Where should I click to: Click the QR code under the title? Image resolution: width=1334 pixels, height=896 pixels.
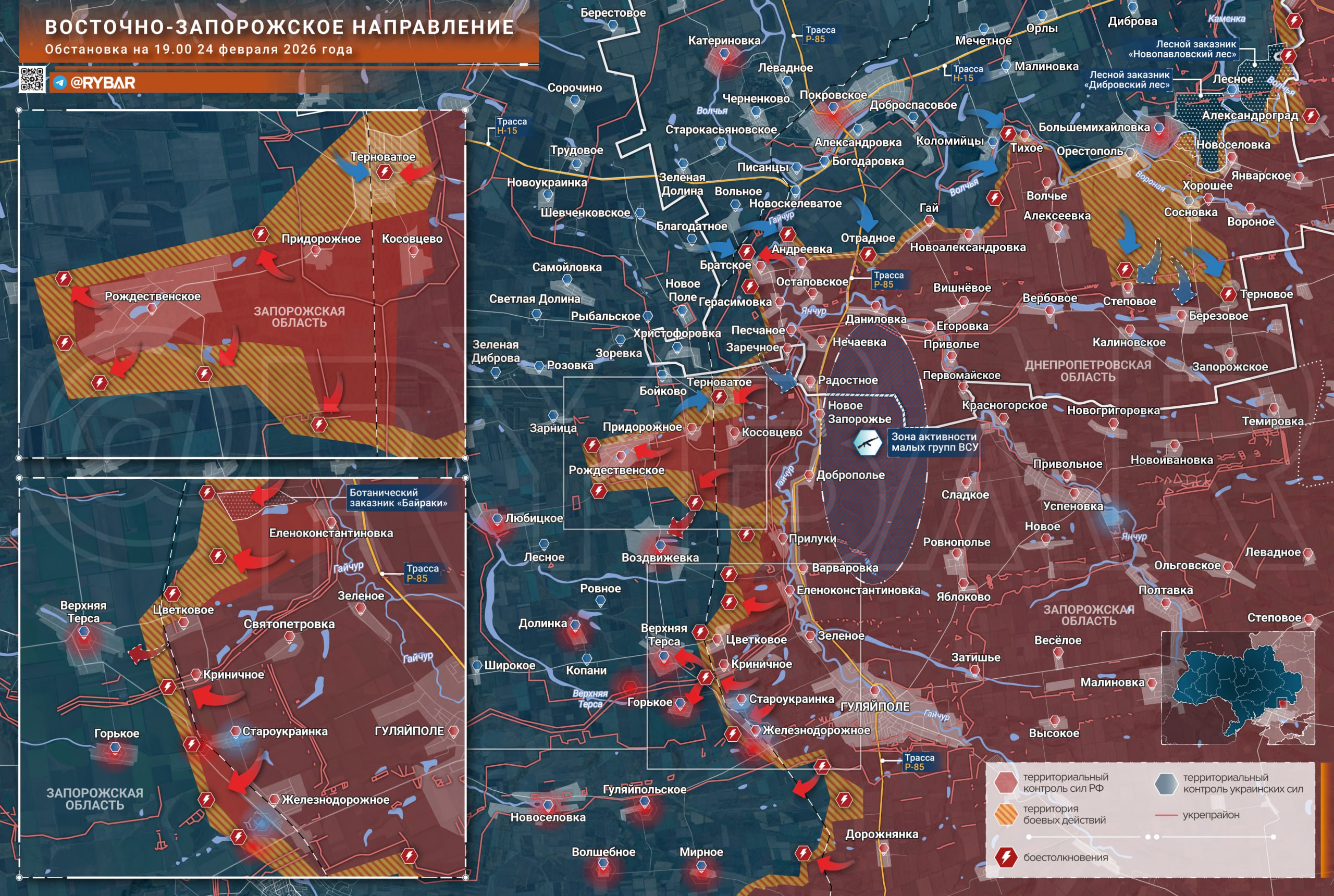click(x=32, y=79)
